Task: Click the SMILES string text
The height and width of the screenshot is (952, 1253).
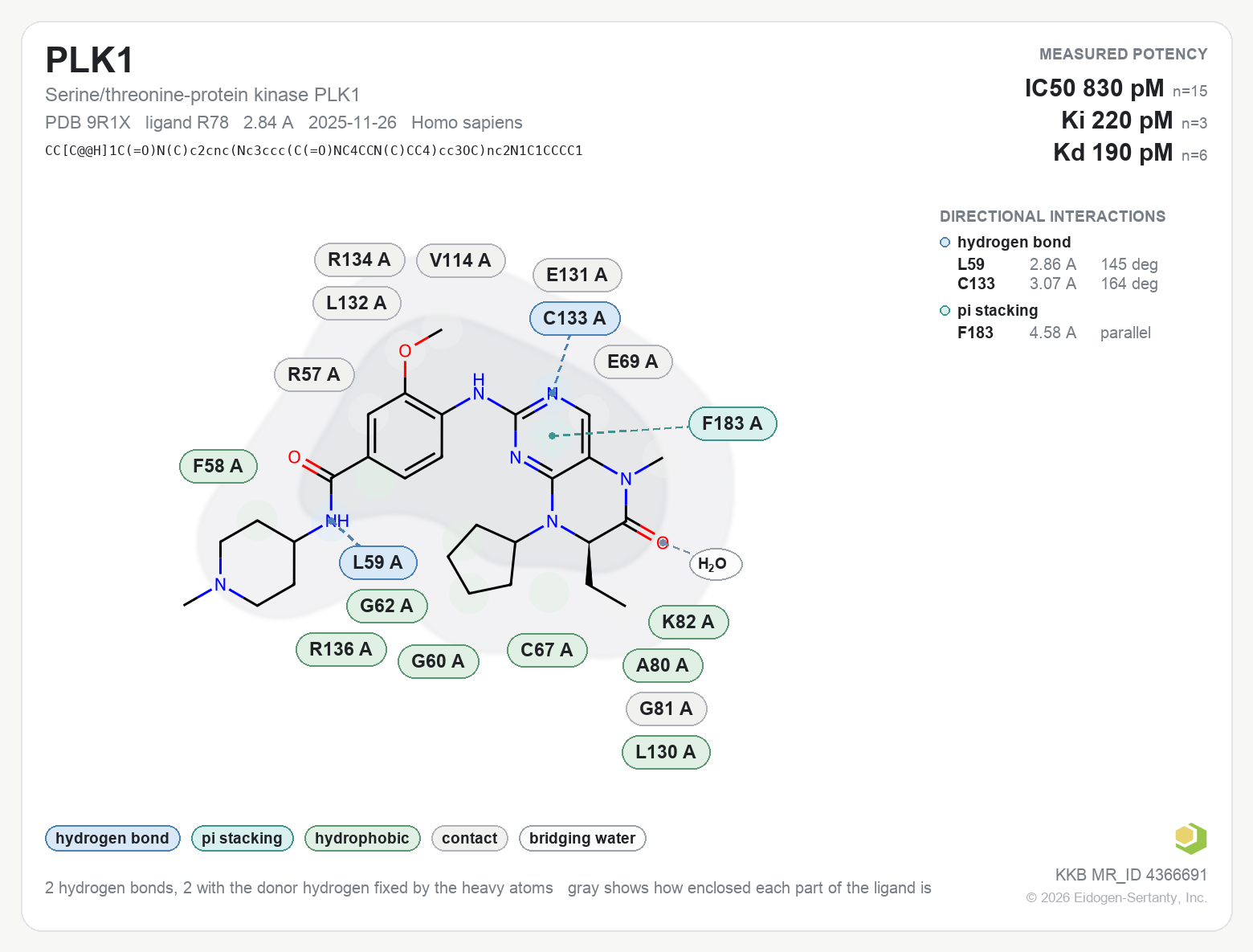Action: 314,150
